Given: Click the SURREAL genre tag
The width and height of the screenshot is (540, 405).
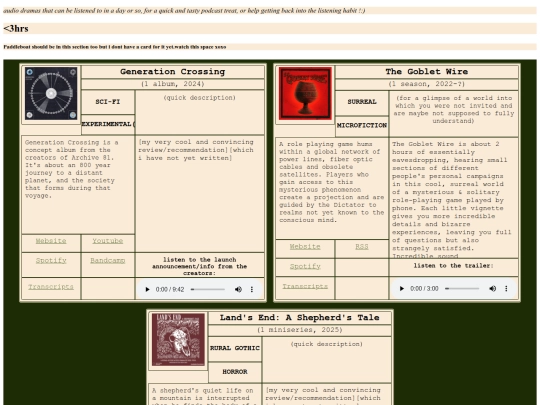Looking at the screenshot, I should click(362, 102).
